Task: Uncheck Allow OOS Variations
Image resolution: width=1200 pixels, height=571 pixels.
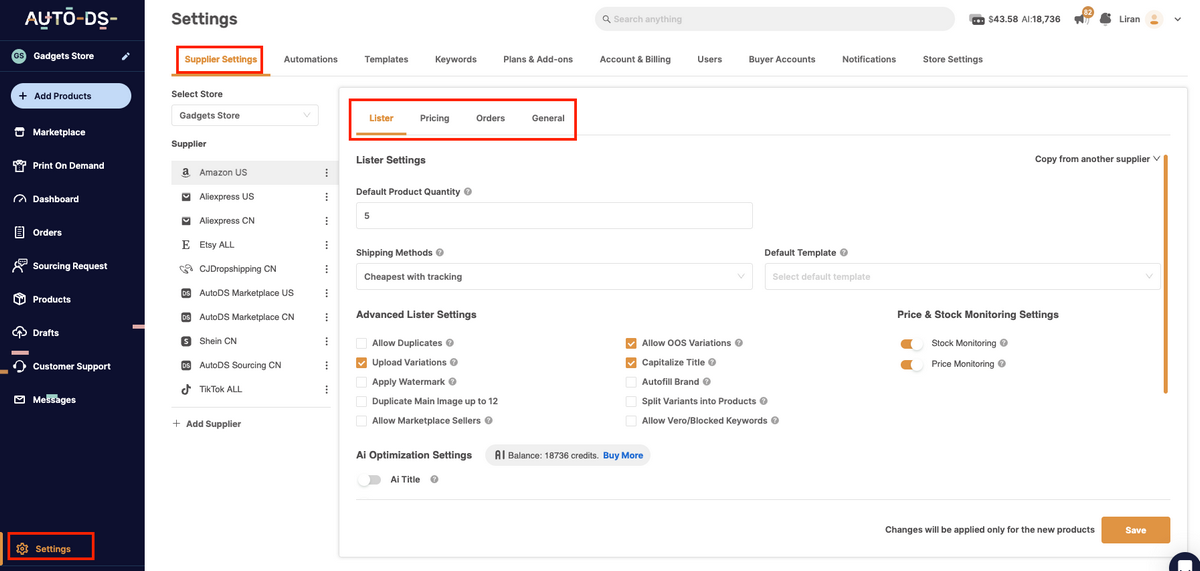Action: tap(631, 343)
